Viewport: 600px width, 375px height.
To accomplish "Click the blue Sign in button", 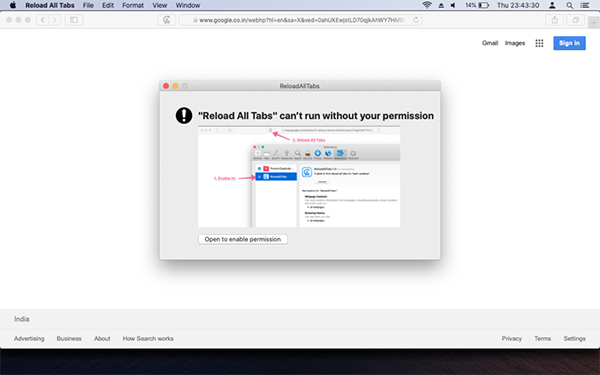I will pos(569,43).
